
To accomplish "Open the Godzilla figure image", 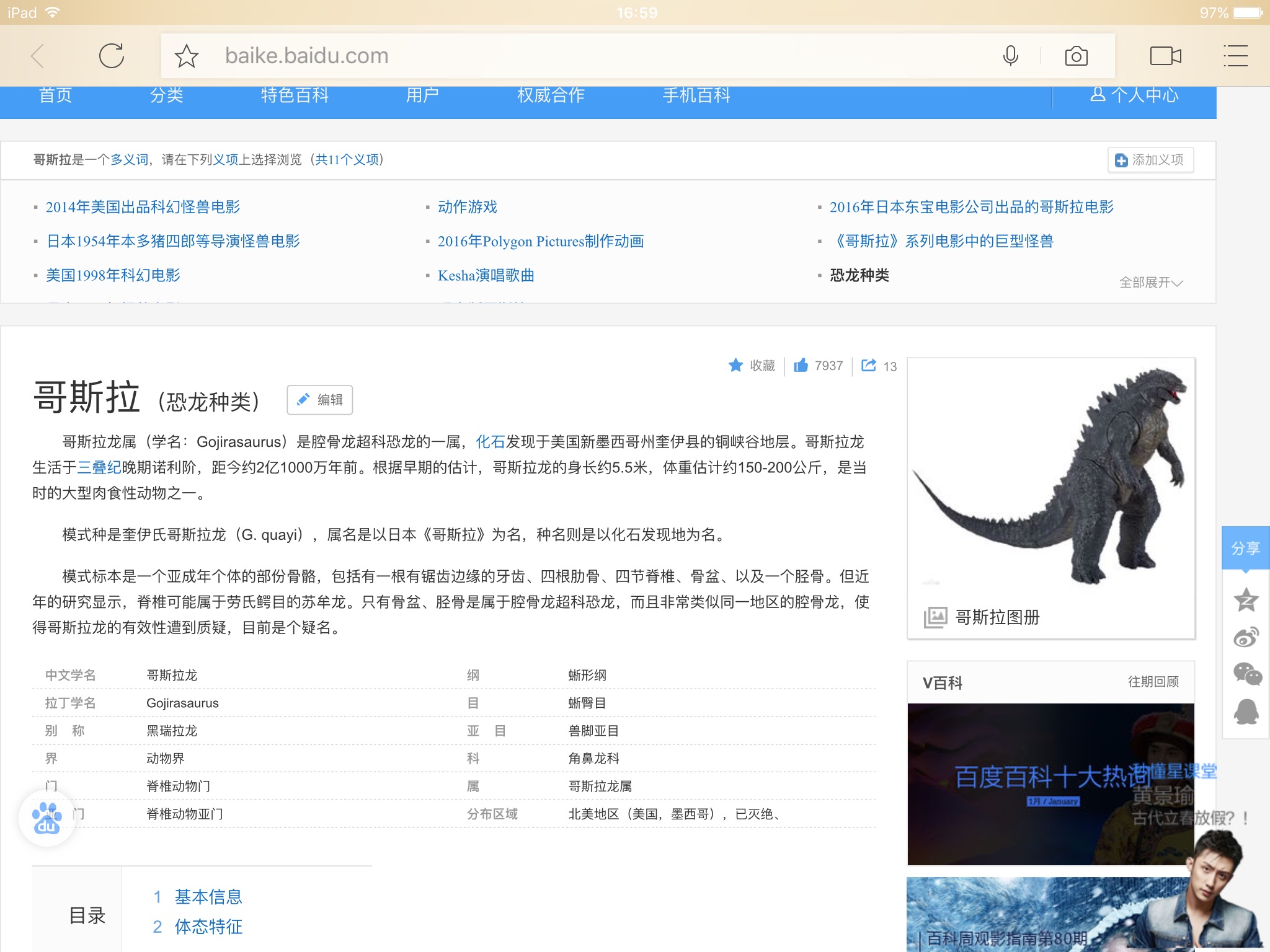I will 1050,476.
